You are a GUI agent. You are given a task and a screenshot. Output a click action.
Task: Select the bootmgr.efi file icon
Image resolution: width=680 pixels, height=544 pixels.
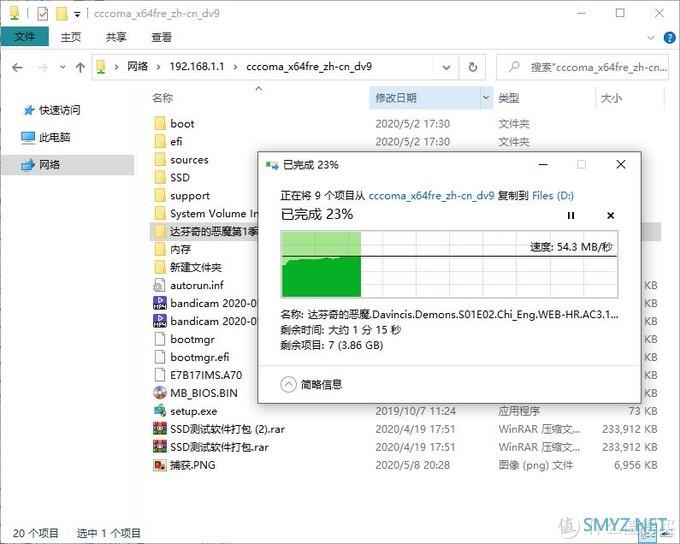pos(160,357)
